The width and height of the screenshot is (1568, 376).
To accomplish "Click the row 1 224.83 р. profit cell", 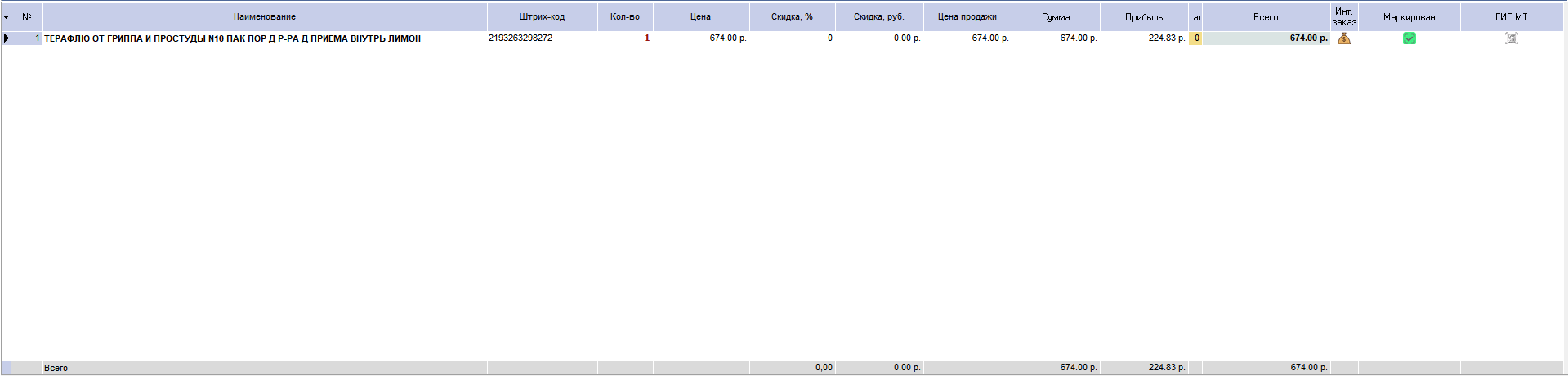I will [x=1144, y=38].
